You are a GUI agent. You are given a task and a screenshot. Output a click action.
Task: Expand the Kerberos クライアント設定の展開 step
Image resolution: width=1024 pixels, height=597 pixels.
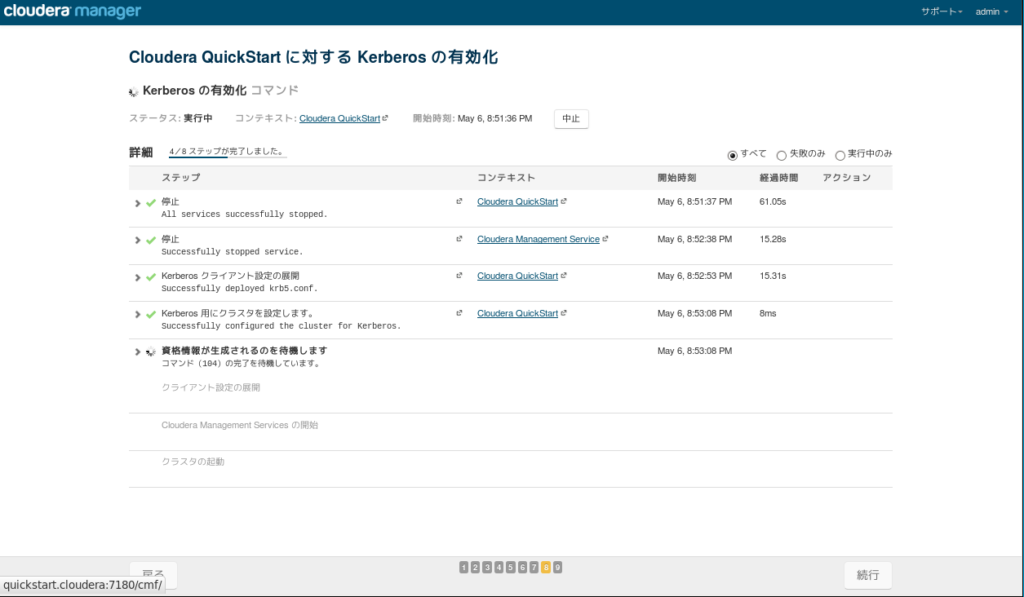pos(137,278)
